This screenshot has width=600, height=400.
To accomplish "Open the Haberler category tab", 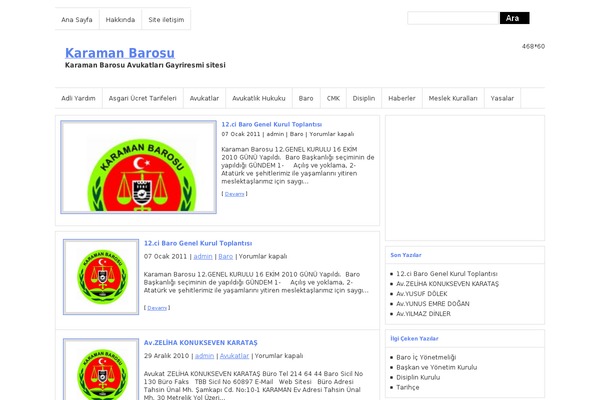I will 402,98.
